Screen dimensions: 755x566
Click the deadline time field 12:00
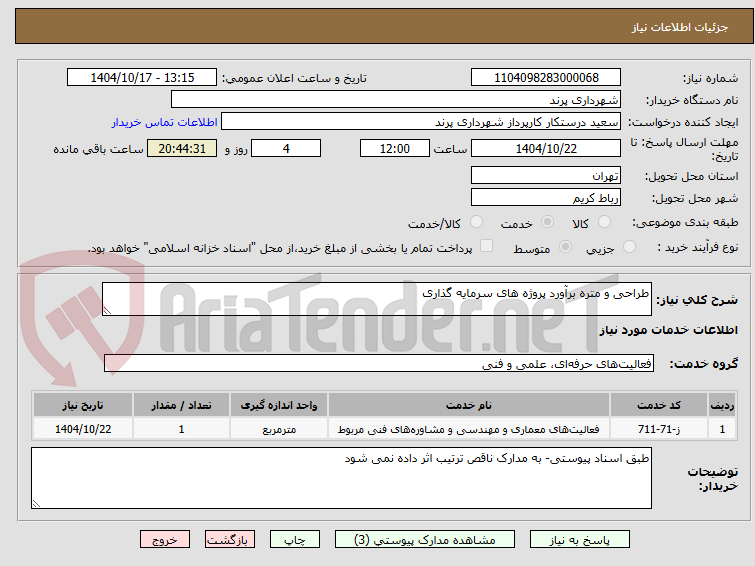(x=395, y=148)
